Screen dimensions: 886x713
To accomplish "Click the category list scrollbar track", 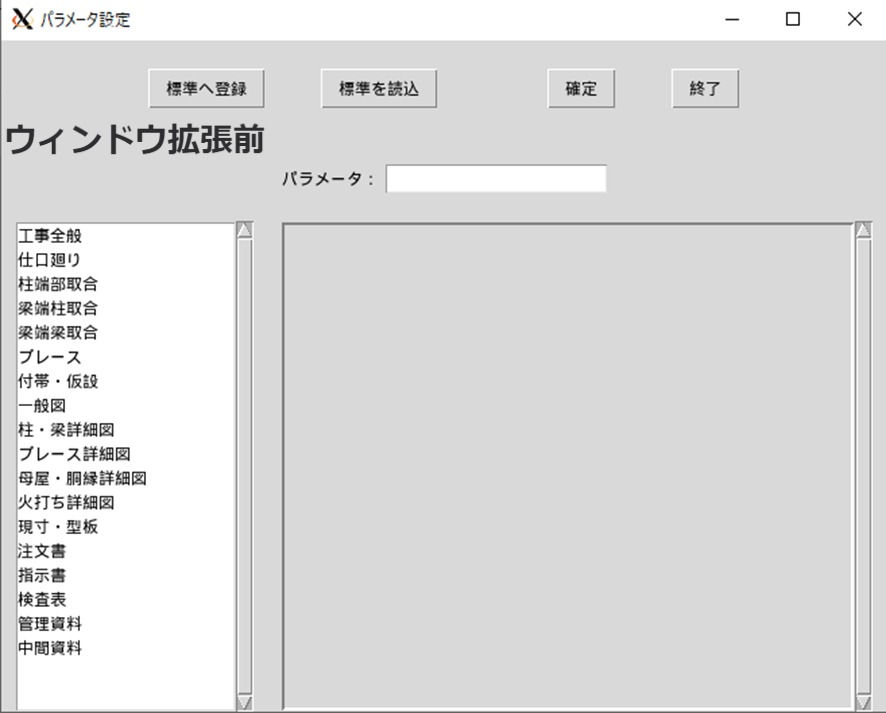I will pyautogui.click(x=245, y=466).
